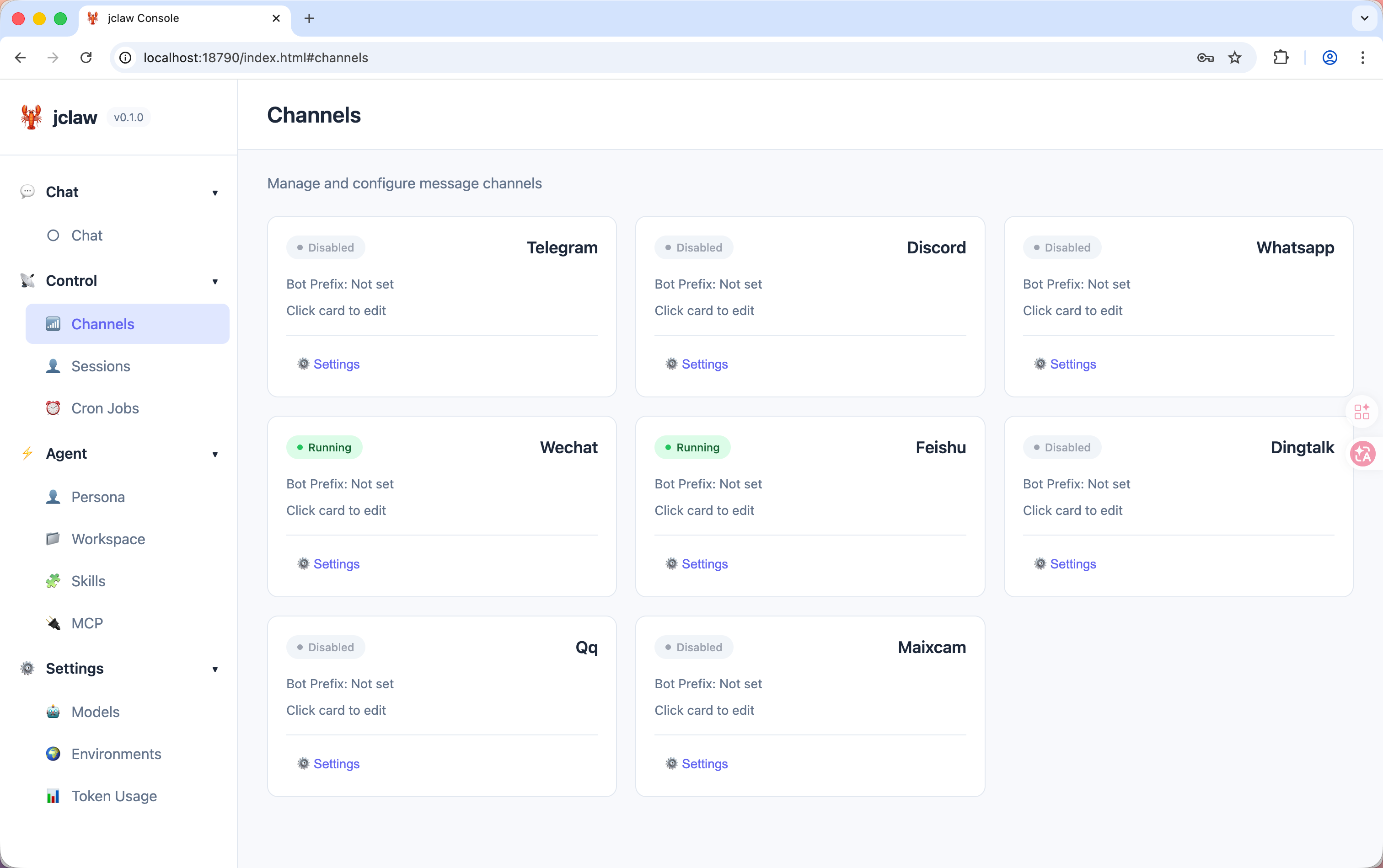Image resolution: width=1383 pixels, height=868 pixels.
Task: Open the floating grid-plus widget icon
Action: click(1362, 412)
